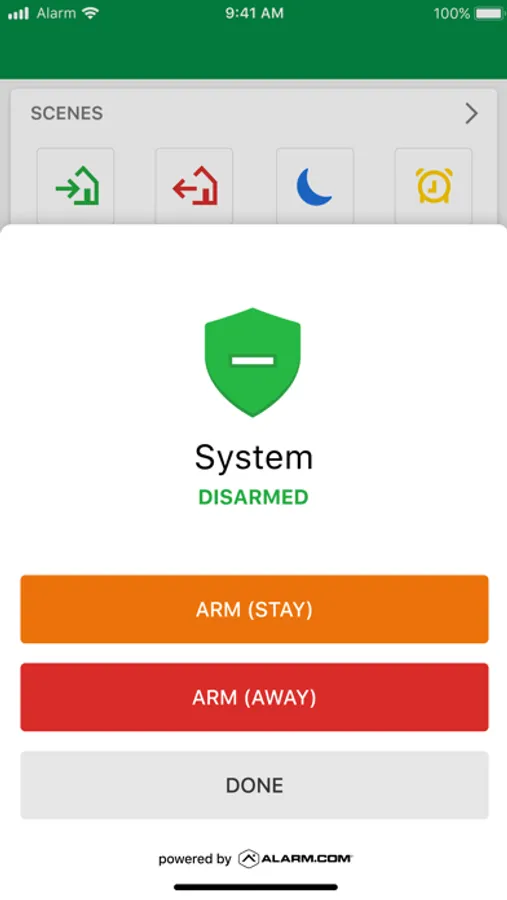Tap the battery icon in status bar
Screen dimensions: 507x900
point(490,13)
